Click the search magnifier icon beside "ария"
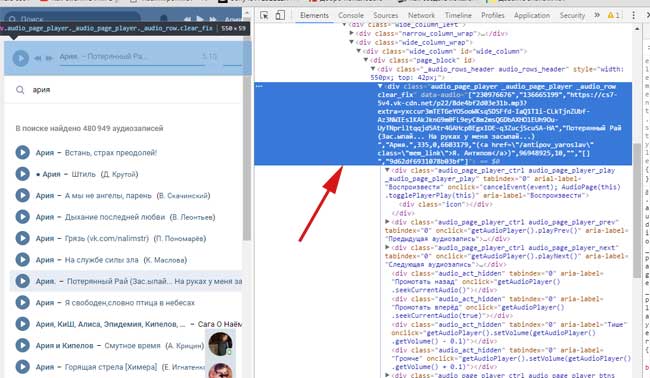The image size is (650, 378). tap(20, 90)
